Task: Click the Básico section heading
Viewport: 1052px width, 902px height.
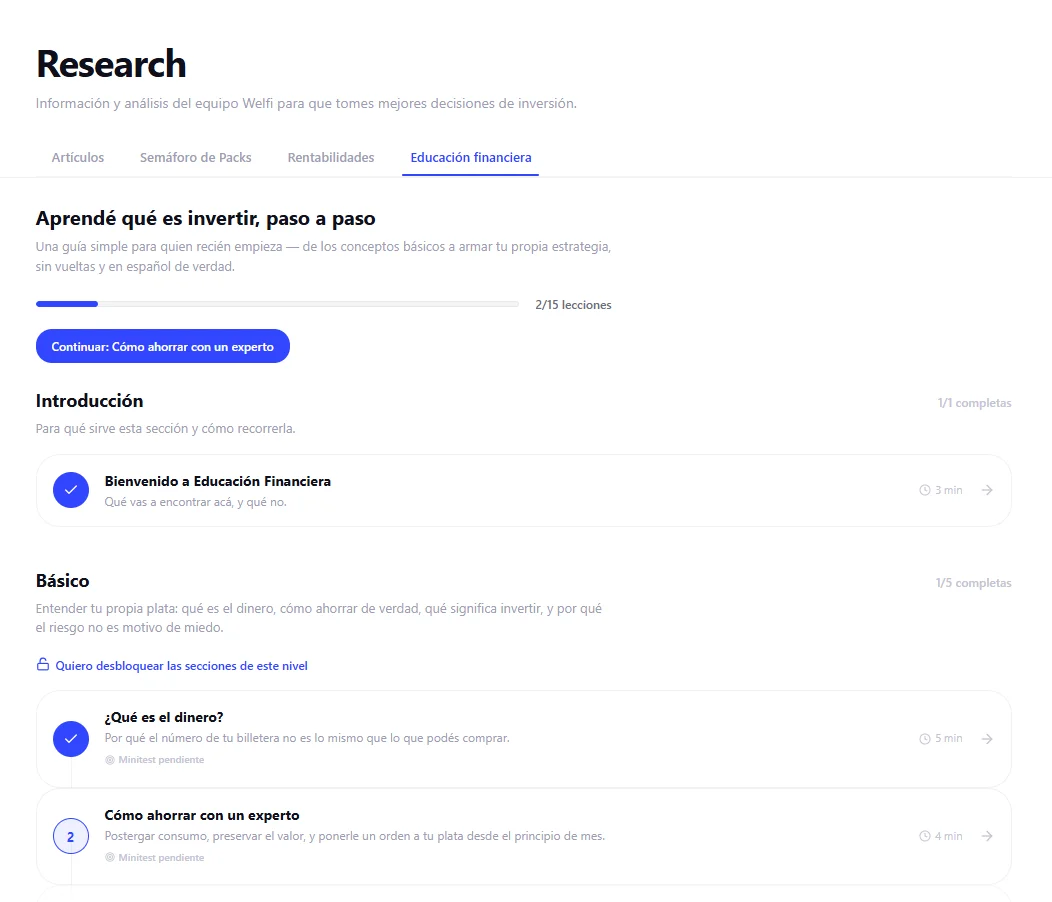Action: coord(62,581)
